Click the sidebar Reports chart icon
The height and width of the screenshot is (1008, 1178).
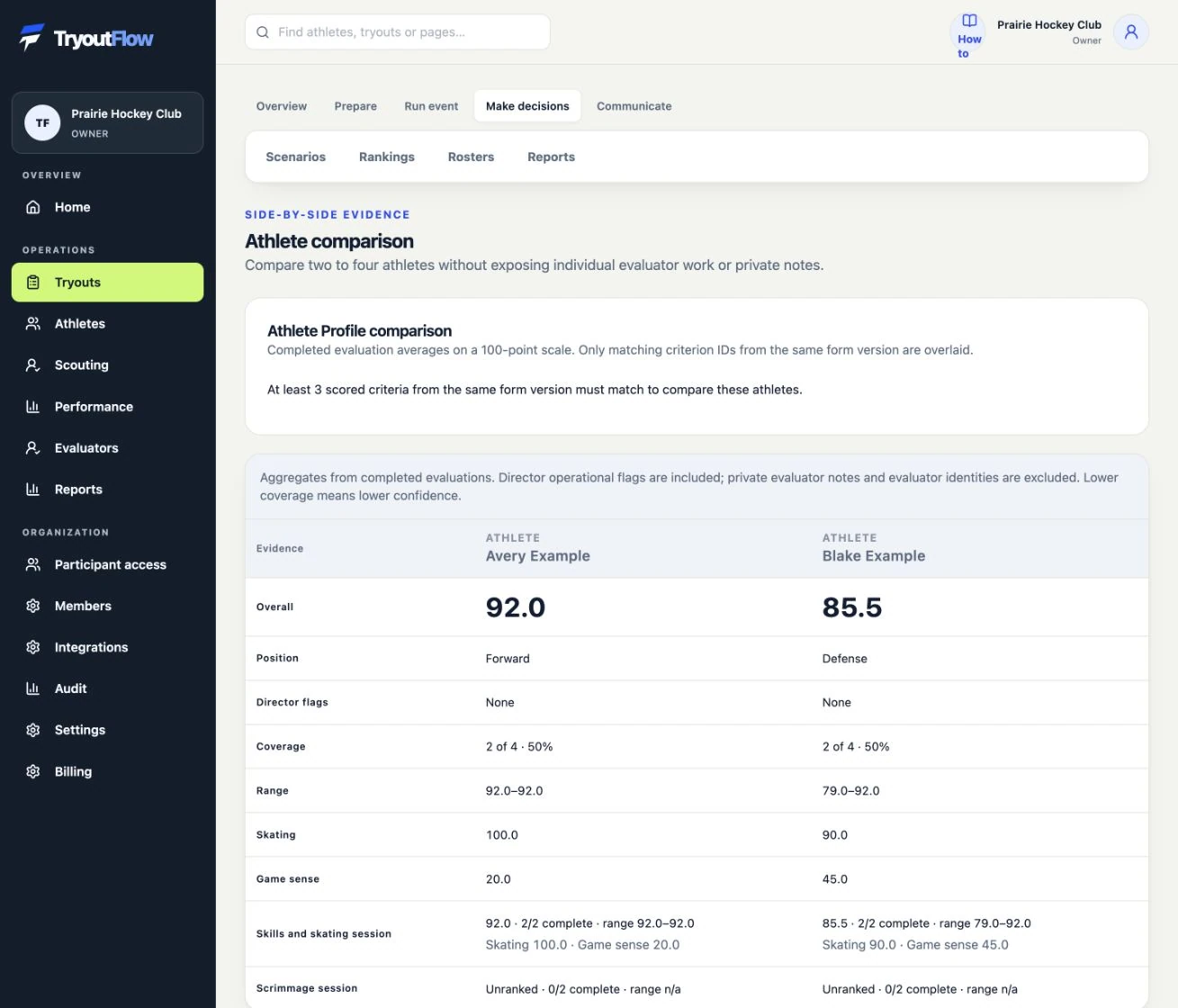[x=33, y=490]
